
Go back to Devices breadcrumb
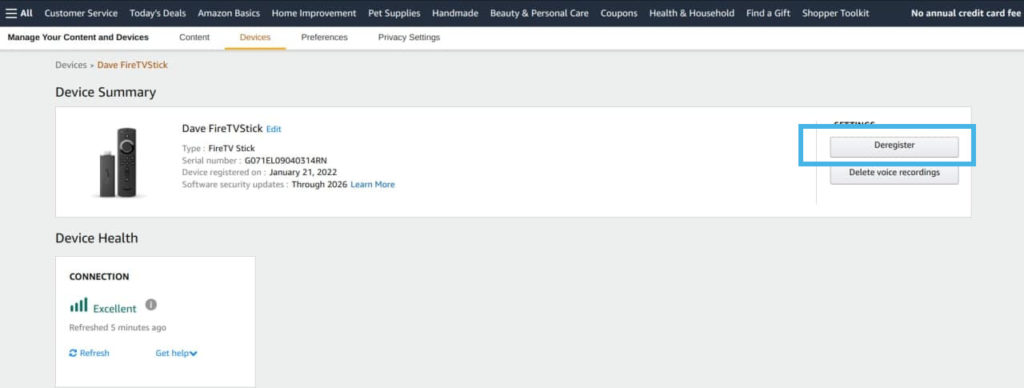point(71,65)
